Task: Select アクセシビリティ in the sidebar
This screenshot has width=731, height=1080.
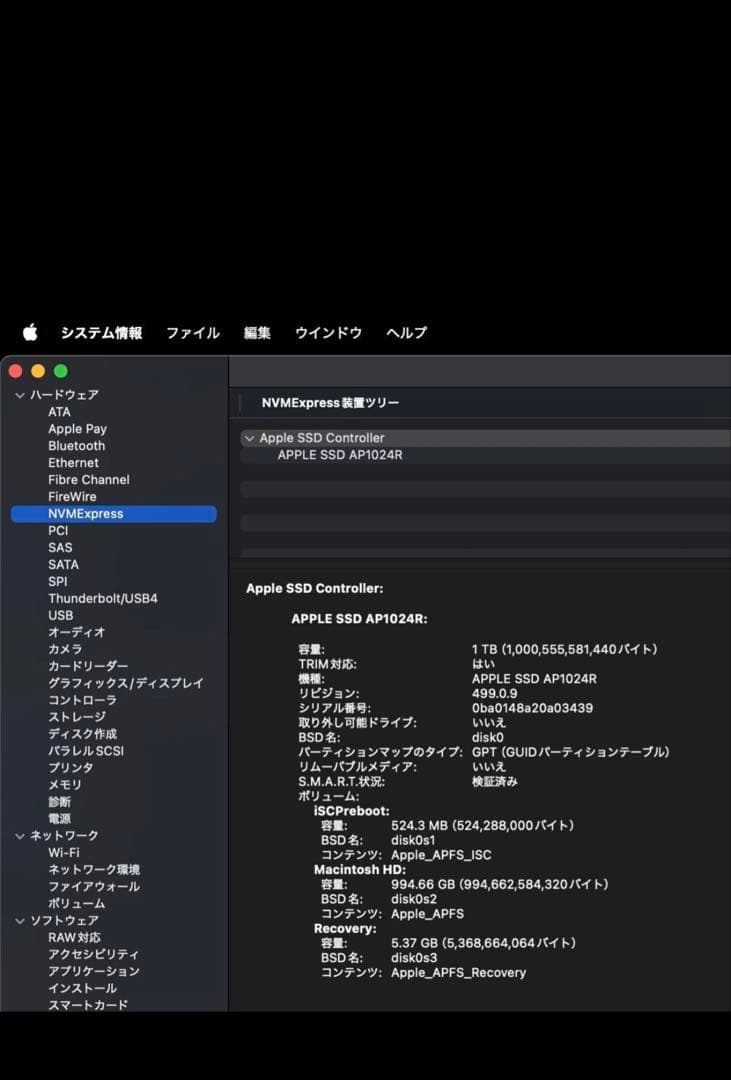Action: (x=94, y=954)
